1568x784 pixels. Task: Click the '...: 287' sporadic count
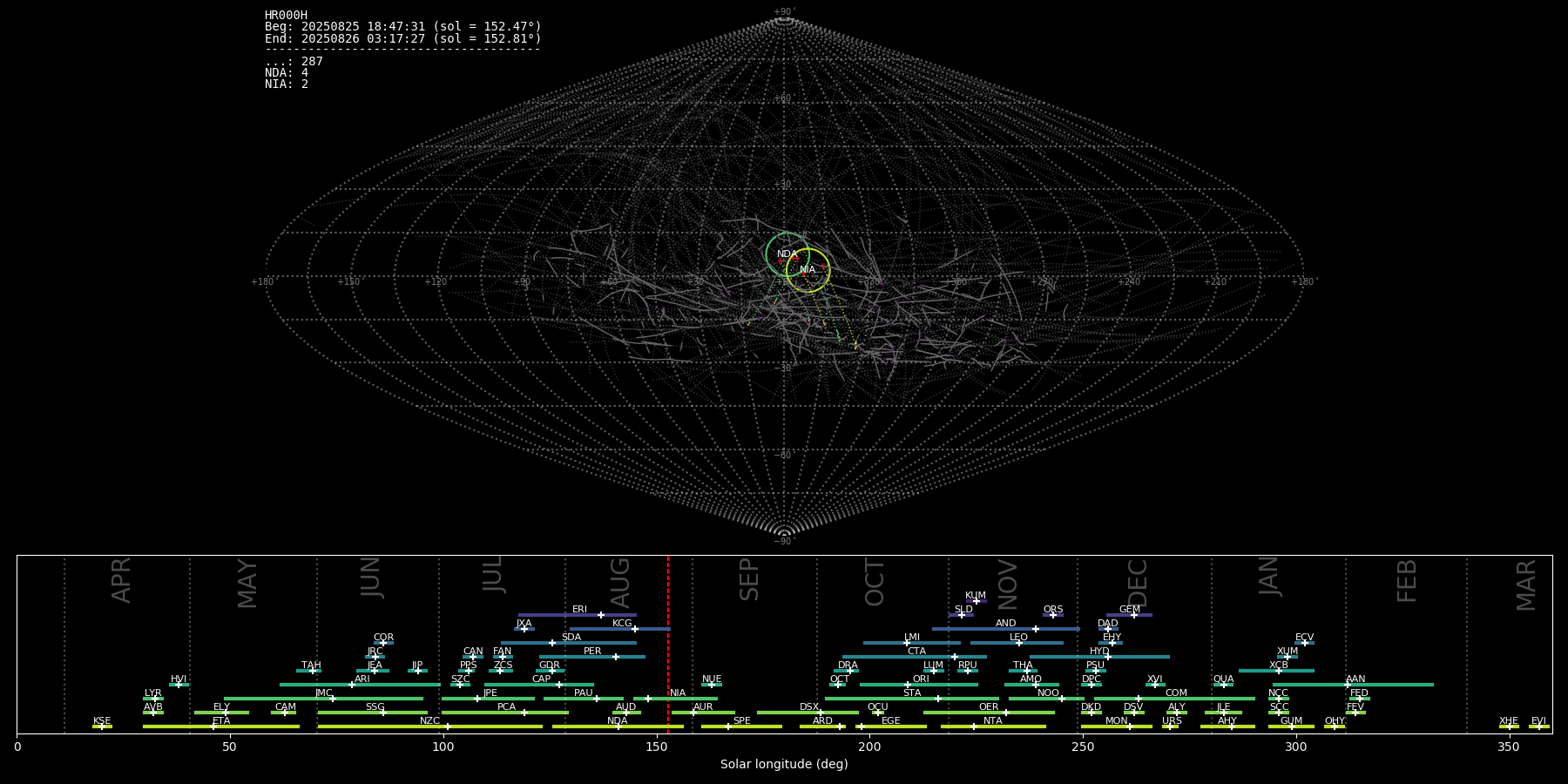pyautogui.click(x=294, y=61)
